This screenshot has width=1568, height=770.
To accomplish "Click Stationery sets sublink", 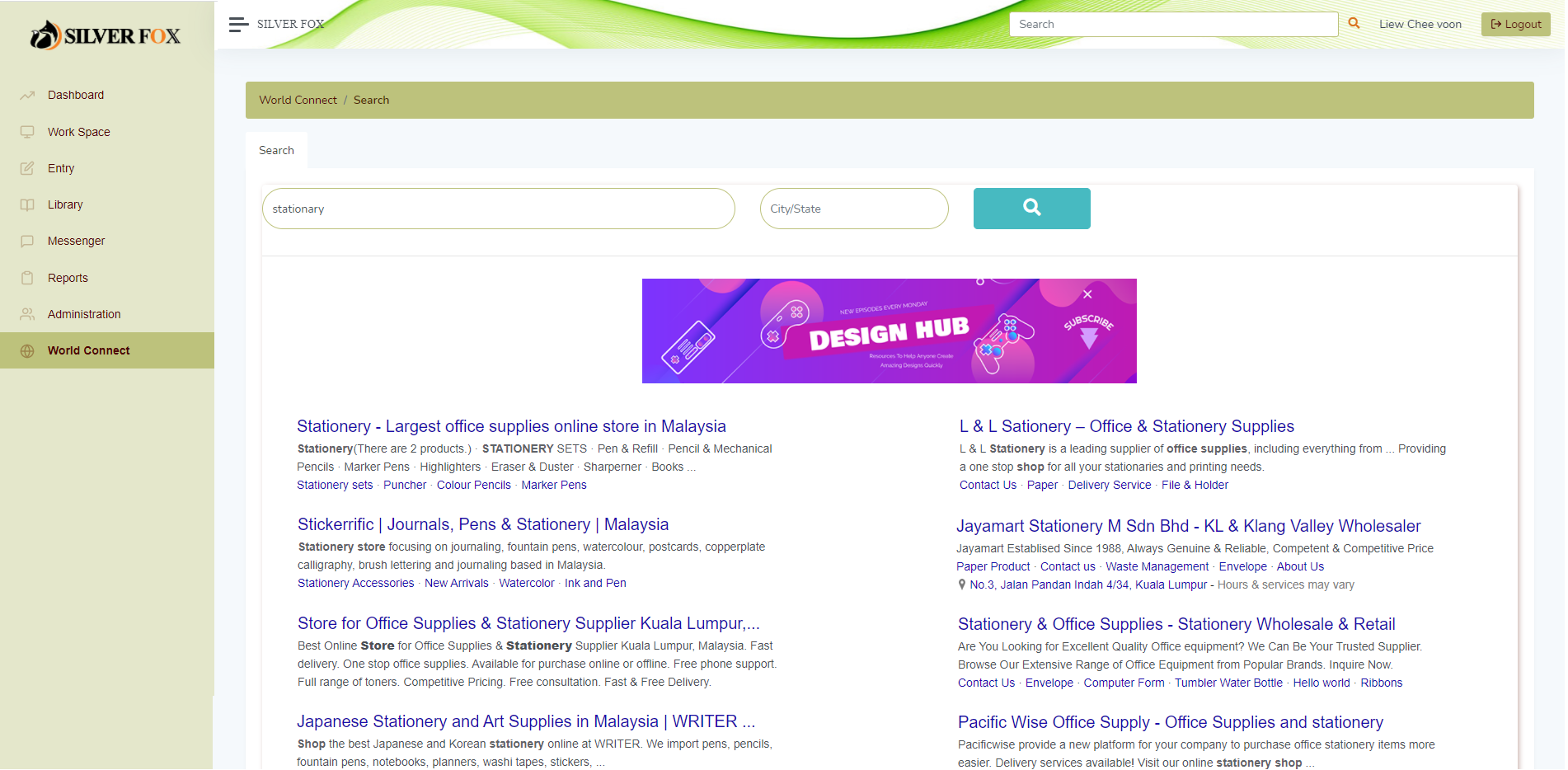I will click(335, 485).
